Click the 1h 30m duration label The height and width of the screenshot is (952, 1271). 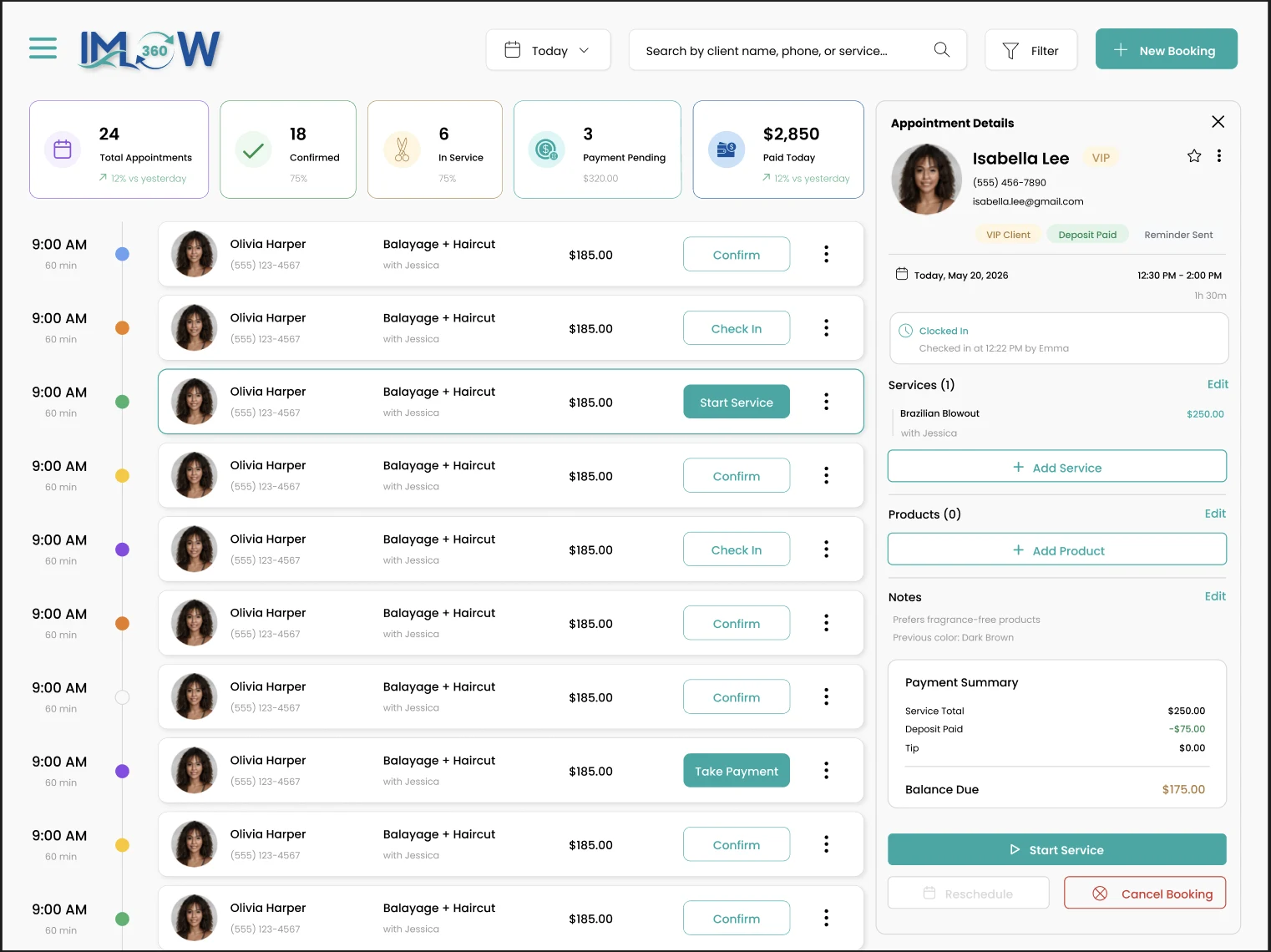coord(1210,296)
